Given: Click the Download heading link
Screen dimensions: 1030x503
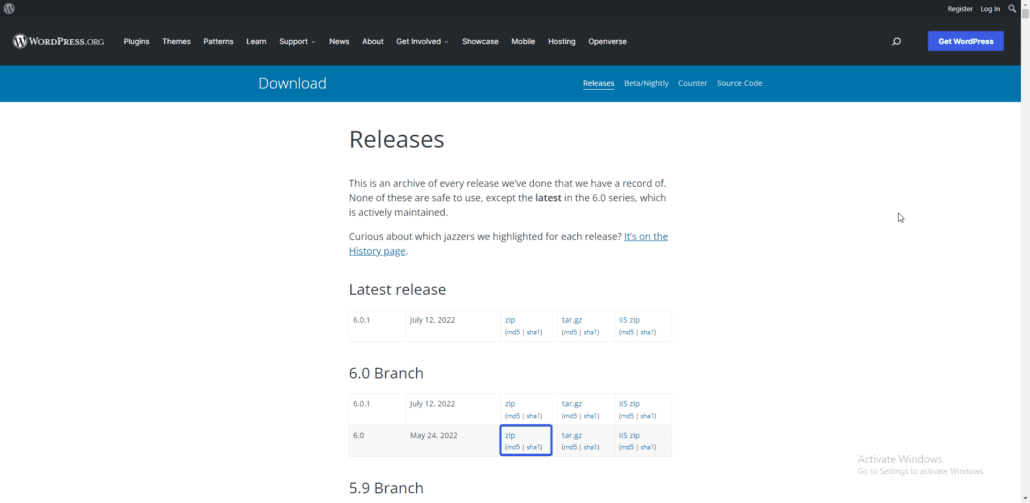Looking at the screenshot, I should tap(292, 83).
